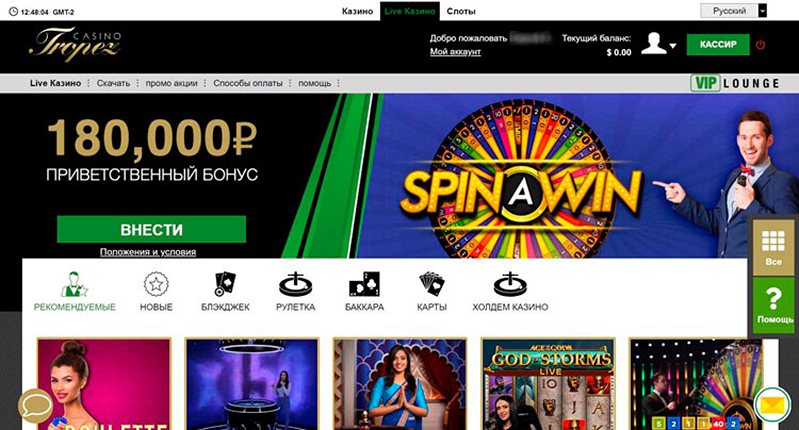Switch to the Слоты tab
The image size is (799, 430).
pos(461,11)
